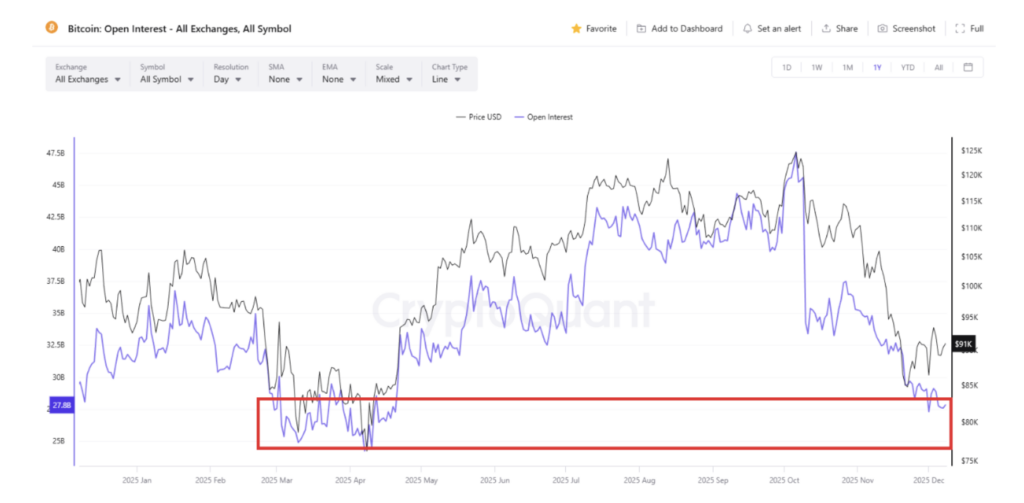This screenshot has width=1024, height=503.
Task: Click the Screenshot camera icon
Action: tap(883, 29)
